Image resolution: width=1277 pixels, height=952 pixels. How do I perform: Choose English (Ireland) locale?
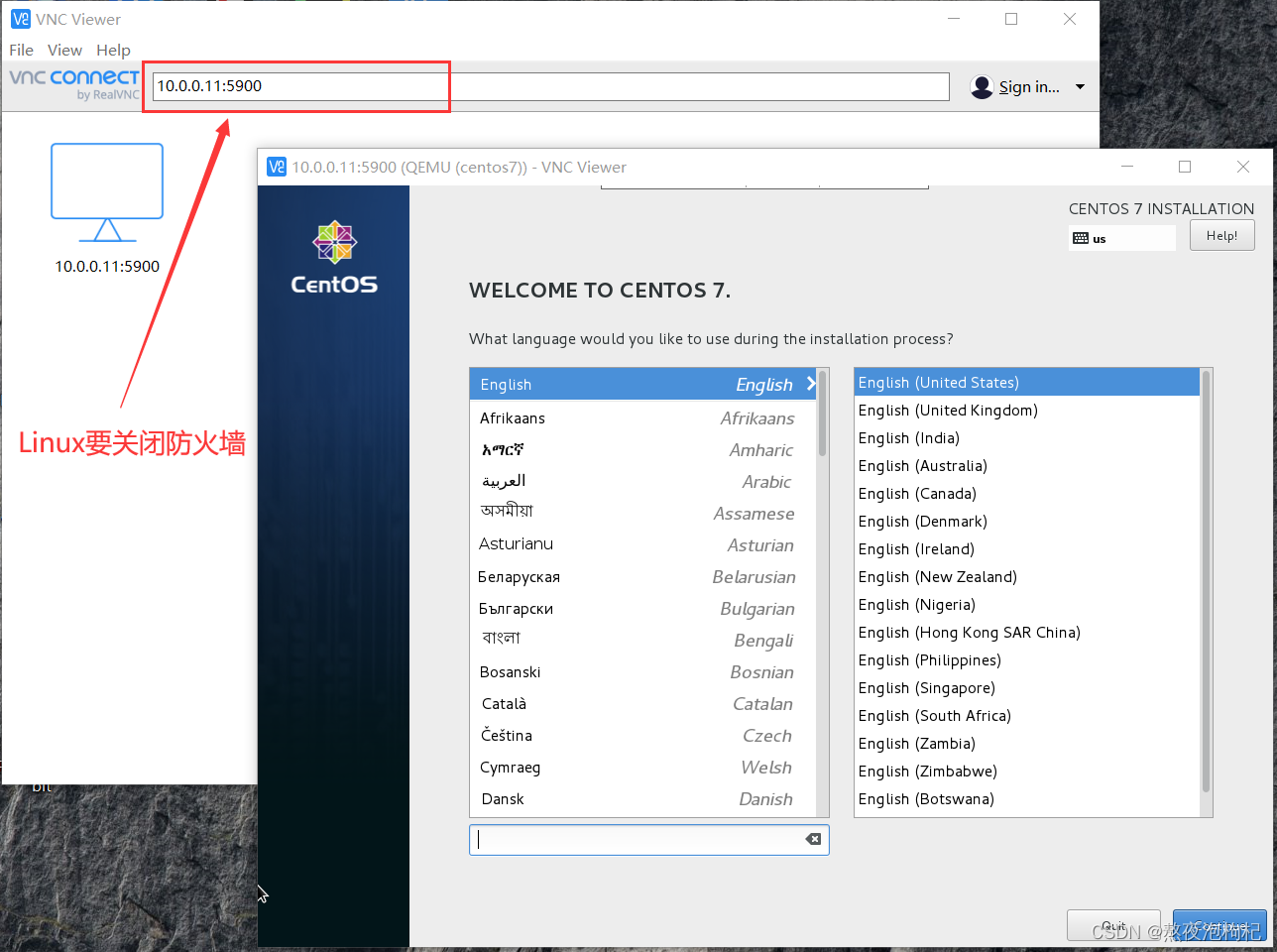pyautogui.click(x=1026, y=549)
